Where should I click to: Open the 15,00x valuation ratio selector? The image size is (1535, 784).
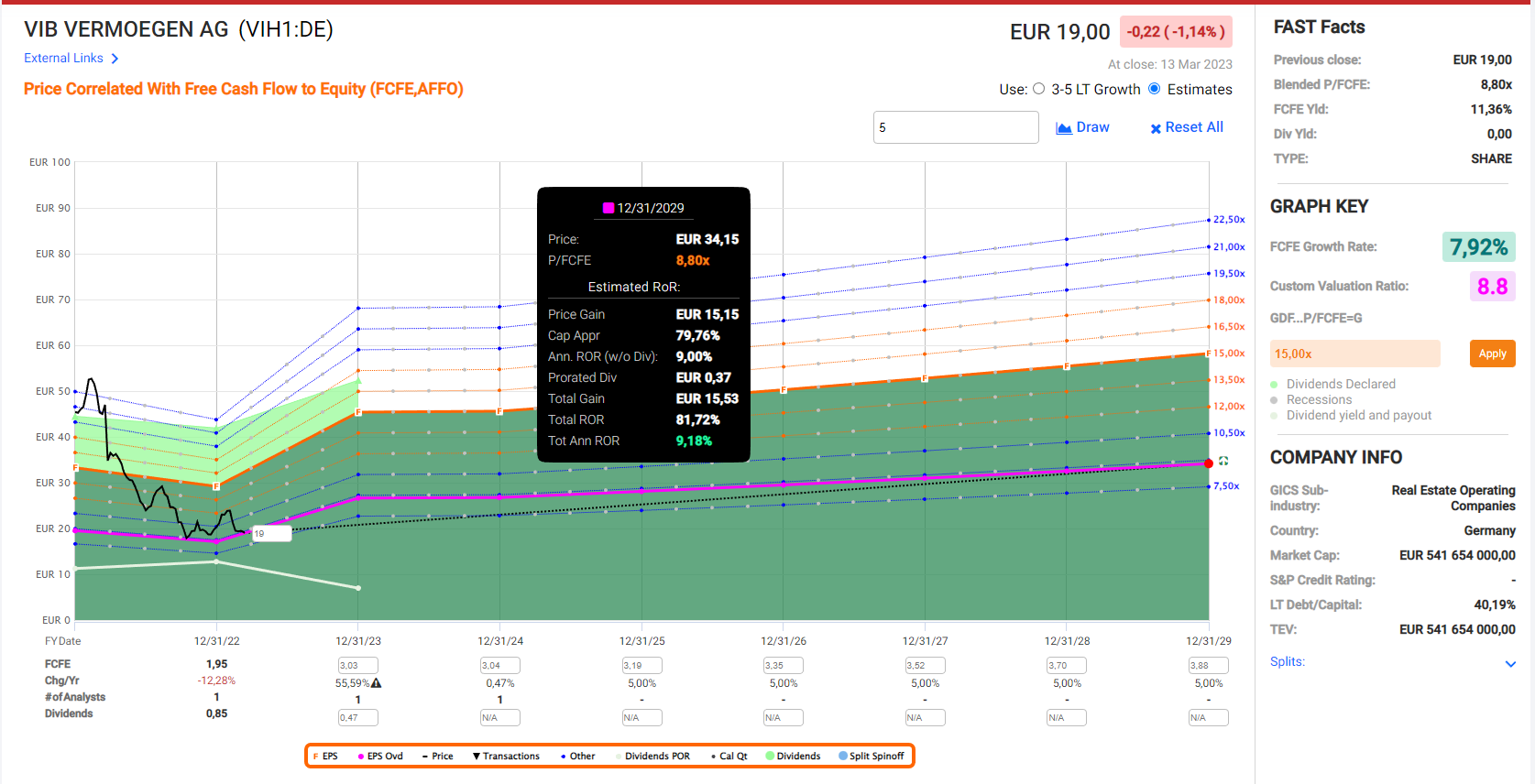(x=1354, y=354)
